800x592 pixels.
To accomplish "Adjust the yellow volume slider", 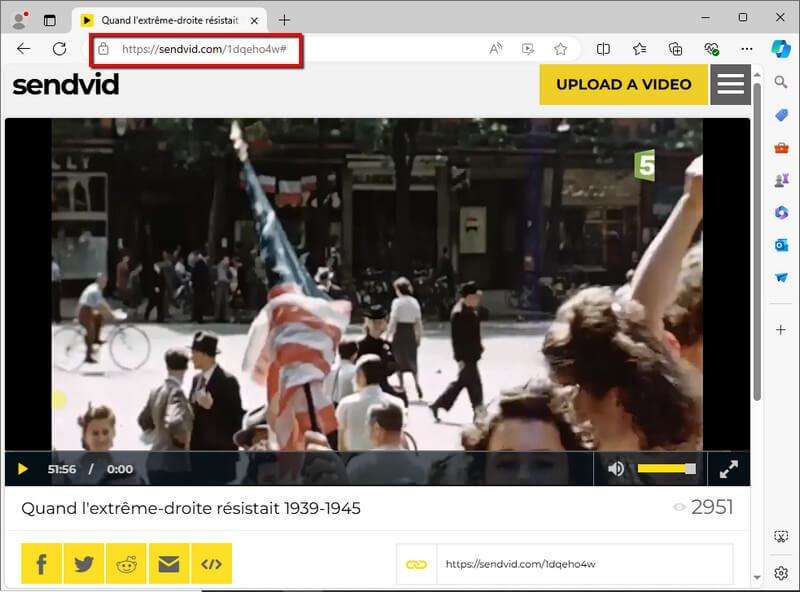I will (666, 468).
